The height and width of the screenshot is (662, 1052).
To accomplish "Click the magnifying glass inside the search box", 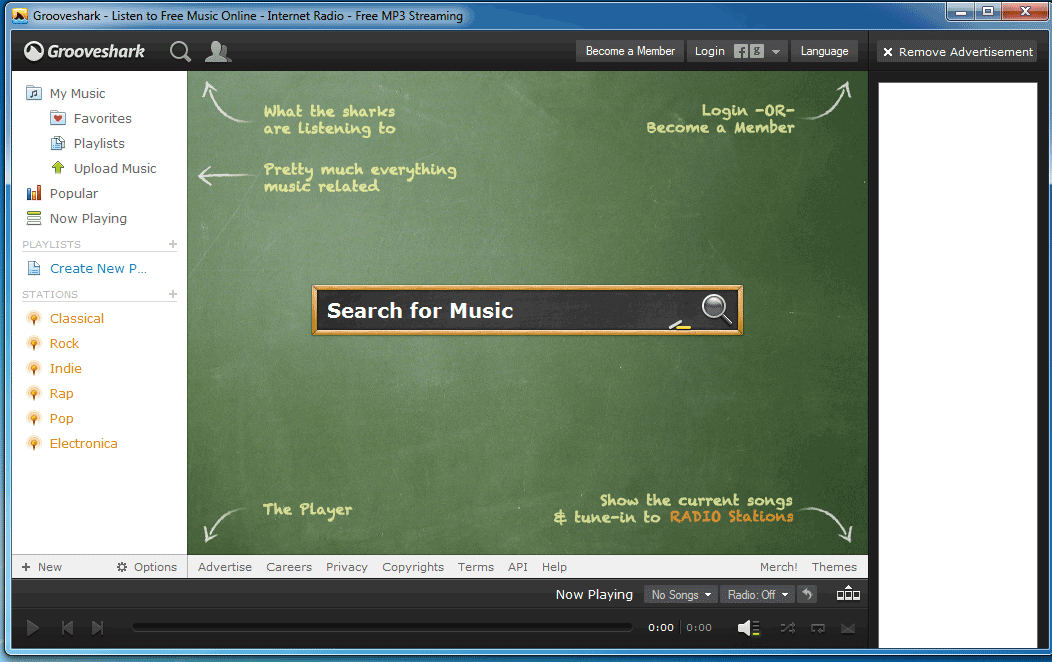I will [717, 309].
